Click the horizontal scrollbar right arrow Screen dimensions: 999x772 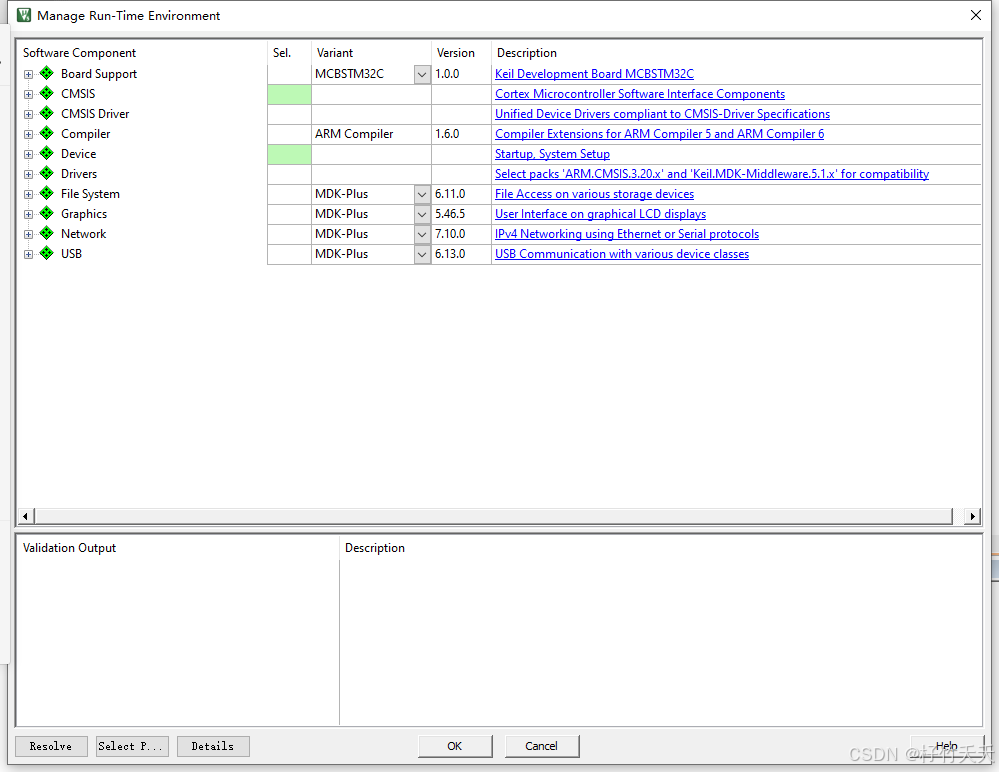click(972, 516)
